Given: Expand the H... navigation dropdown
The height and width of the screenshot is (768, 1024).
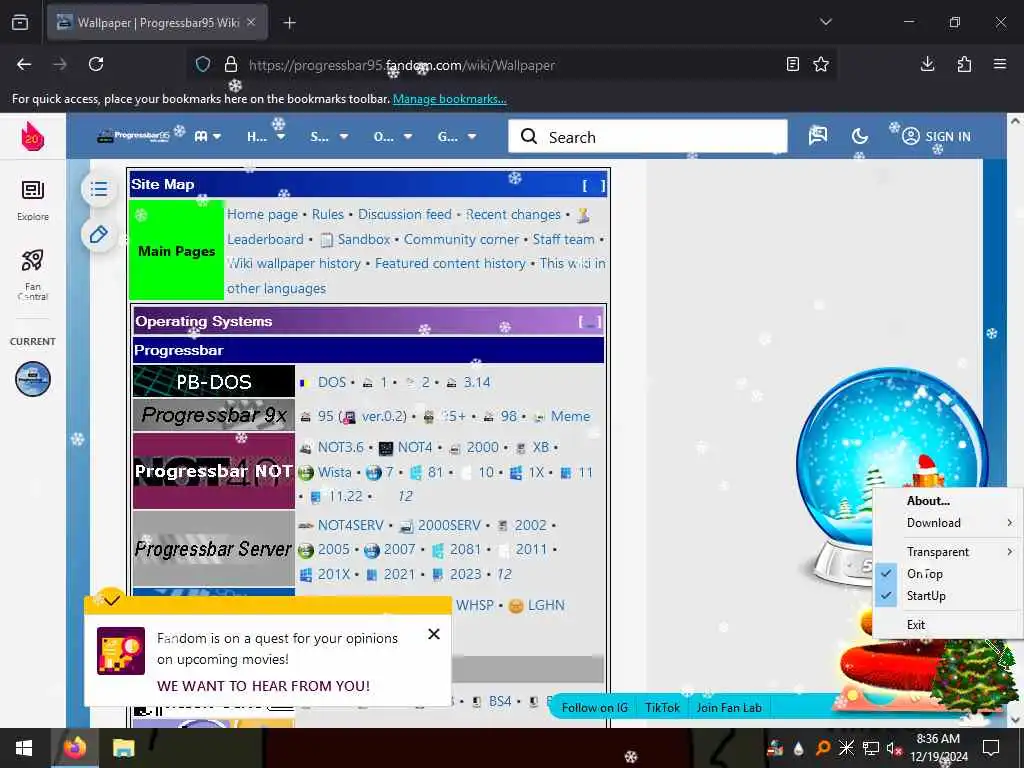Looking at the screenshot, I should click(266, 136).
